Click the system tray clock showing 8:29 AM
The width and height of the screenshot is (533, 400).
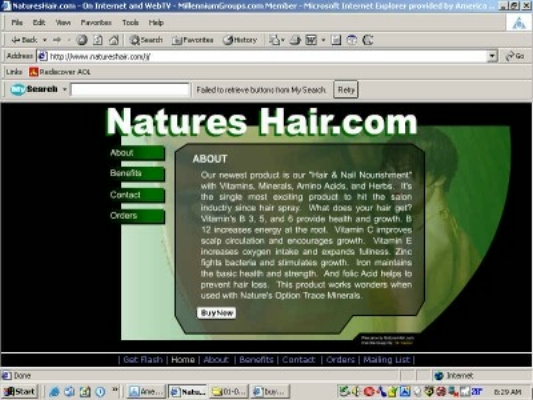[507, 392]
